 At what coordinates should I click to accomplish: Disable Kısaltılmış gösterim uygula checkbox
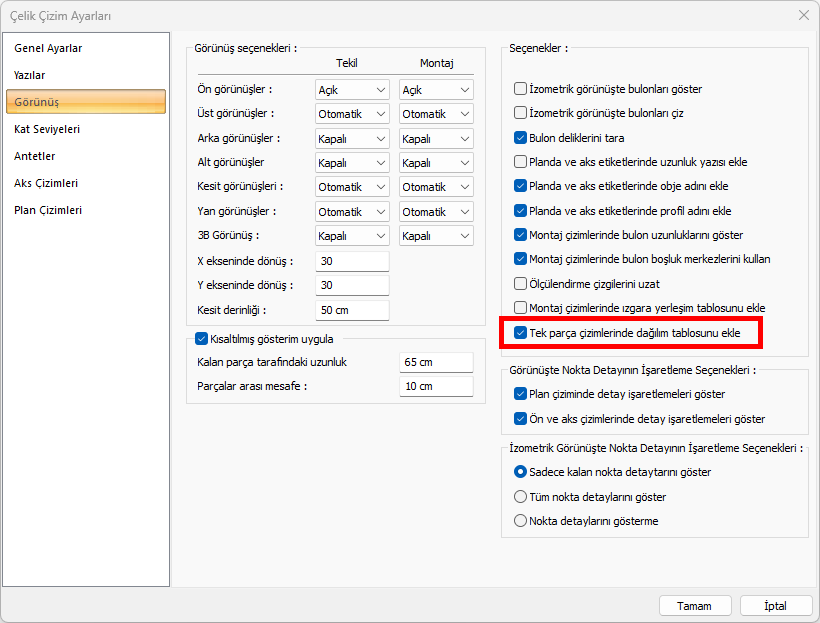point(202,338)
